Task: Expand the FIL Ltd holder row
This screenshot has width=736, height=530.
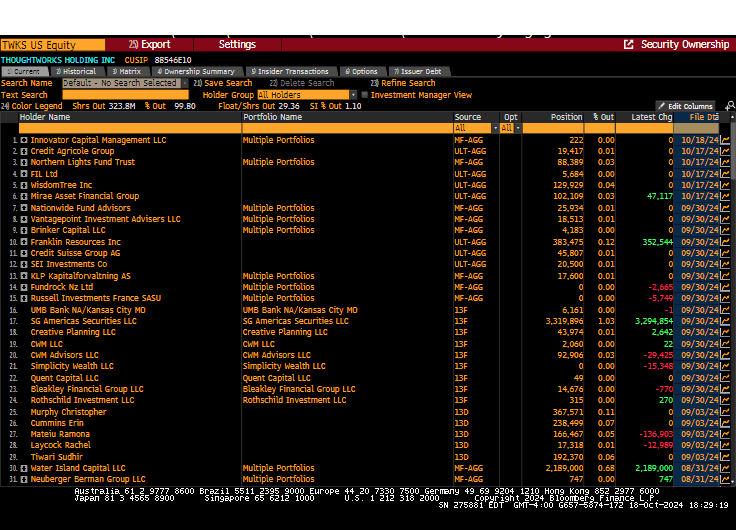Action: [x=24, y=174]
